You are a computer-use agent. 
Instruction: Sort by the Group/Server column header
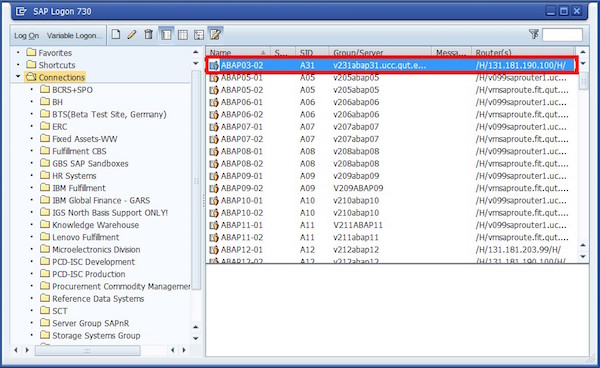[x=380, y=52]
